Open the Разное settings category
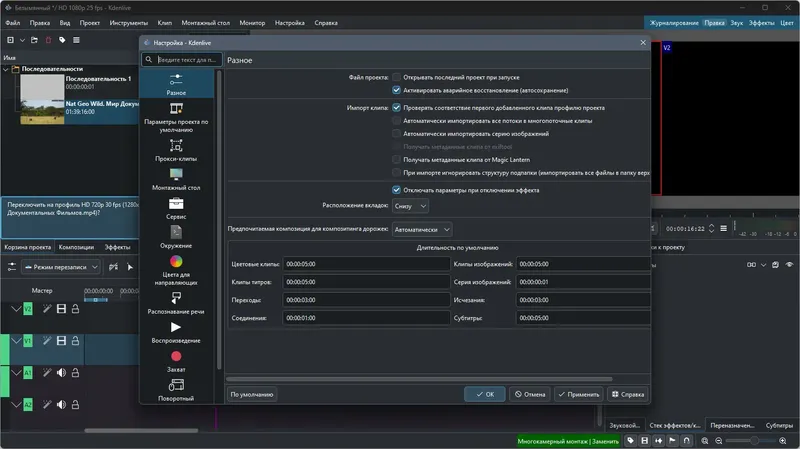Image resolution: width=800 pixels, height=449 pixels. pyautogui.click(x=176, y=84)
